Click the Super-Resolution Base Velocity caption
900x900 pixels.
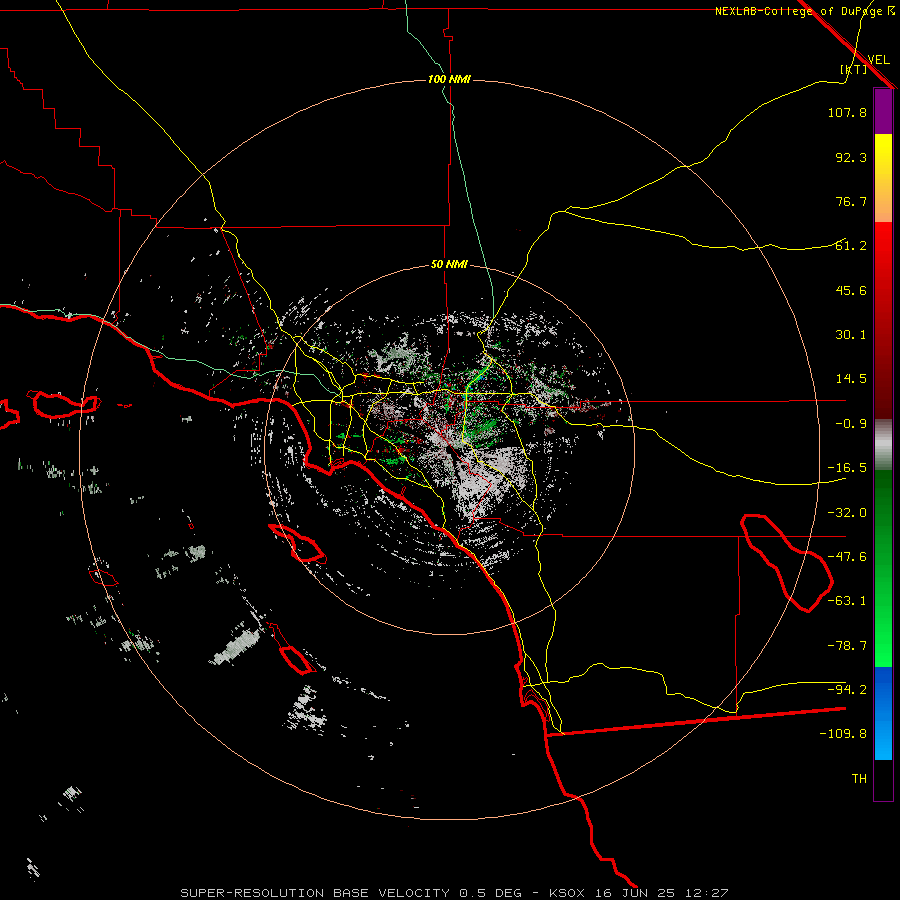pyautogui.click(x=454, y=893)
